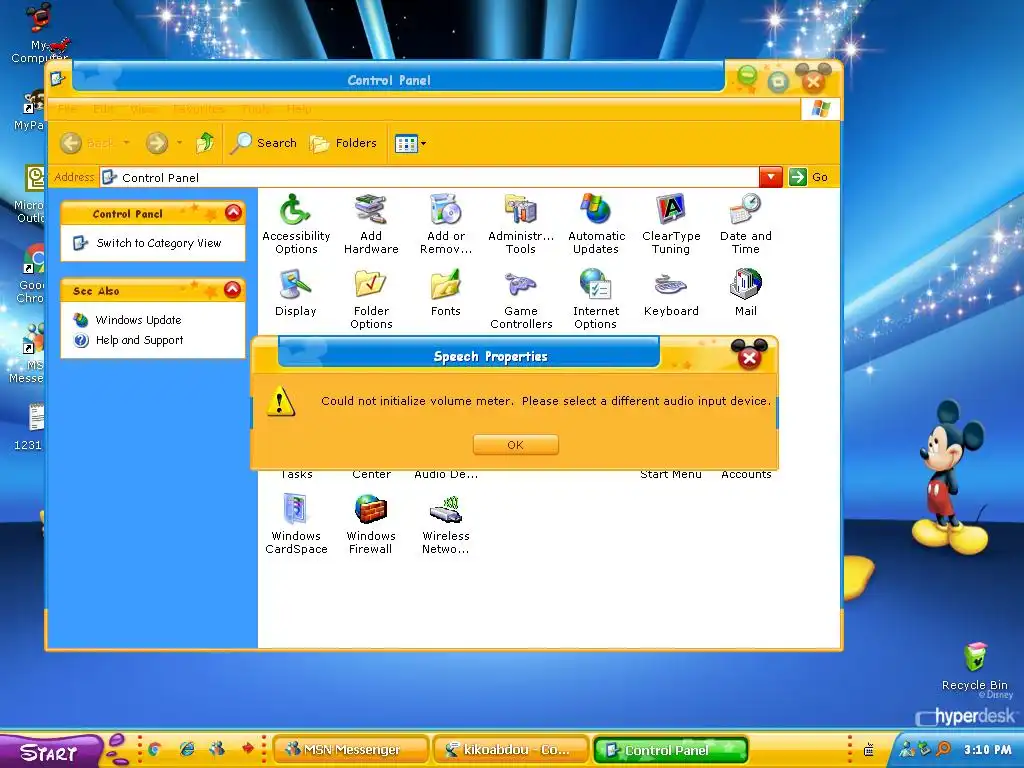This screenshot has width=1024, height=768.
Task: Select the 1231 desktop file icon
Action: coord(31,427)
